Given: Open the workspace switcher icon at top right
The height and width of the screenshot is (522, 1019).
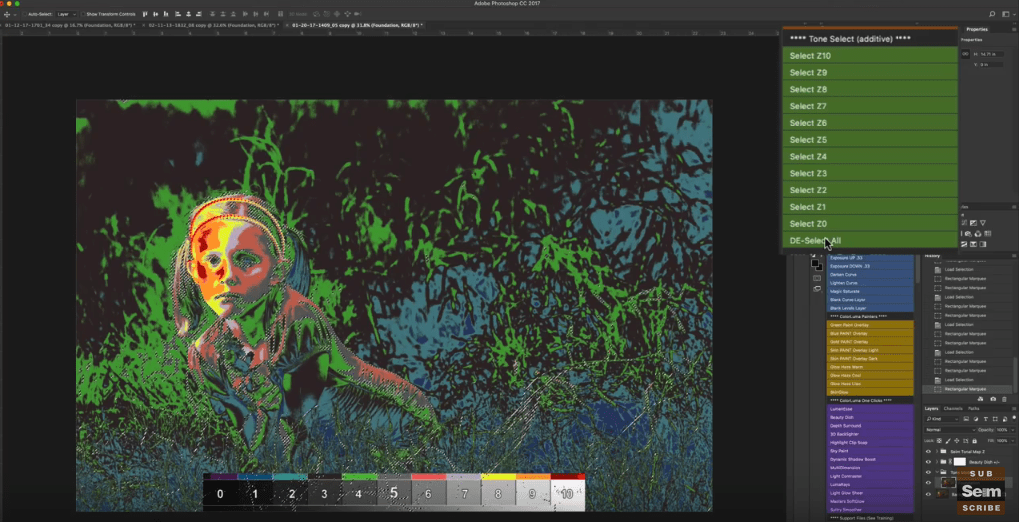Looking at the screenshot, I should (1005, 14).
